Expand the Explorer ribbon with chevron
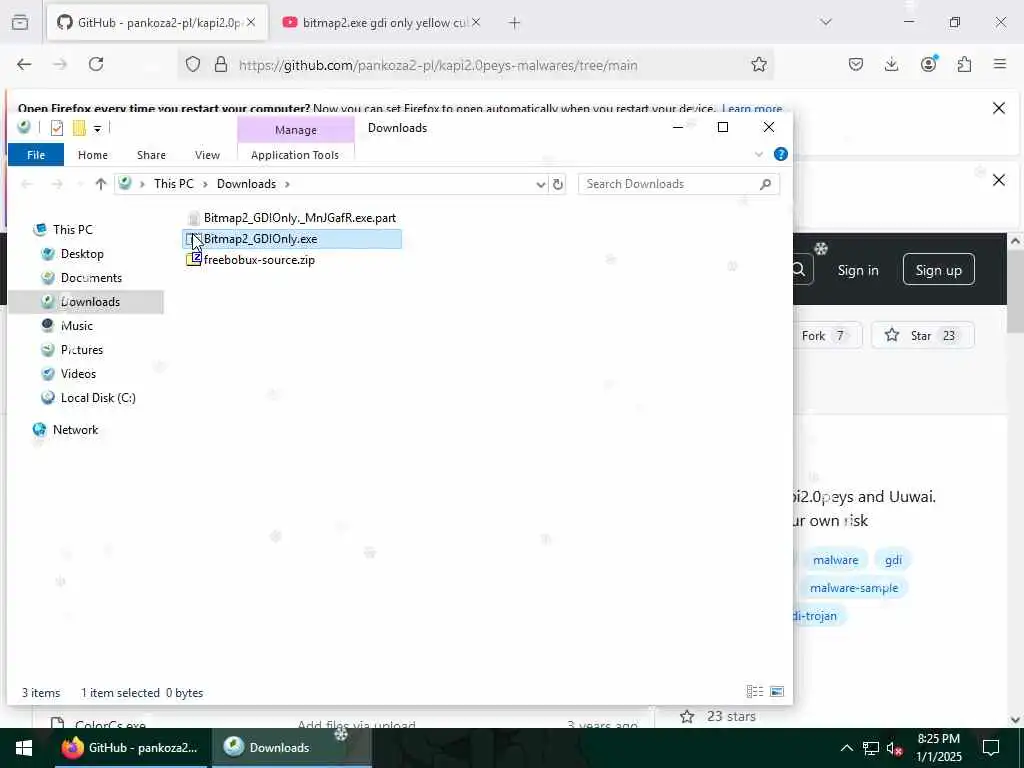 coord(758,155)
